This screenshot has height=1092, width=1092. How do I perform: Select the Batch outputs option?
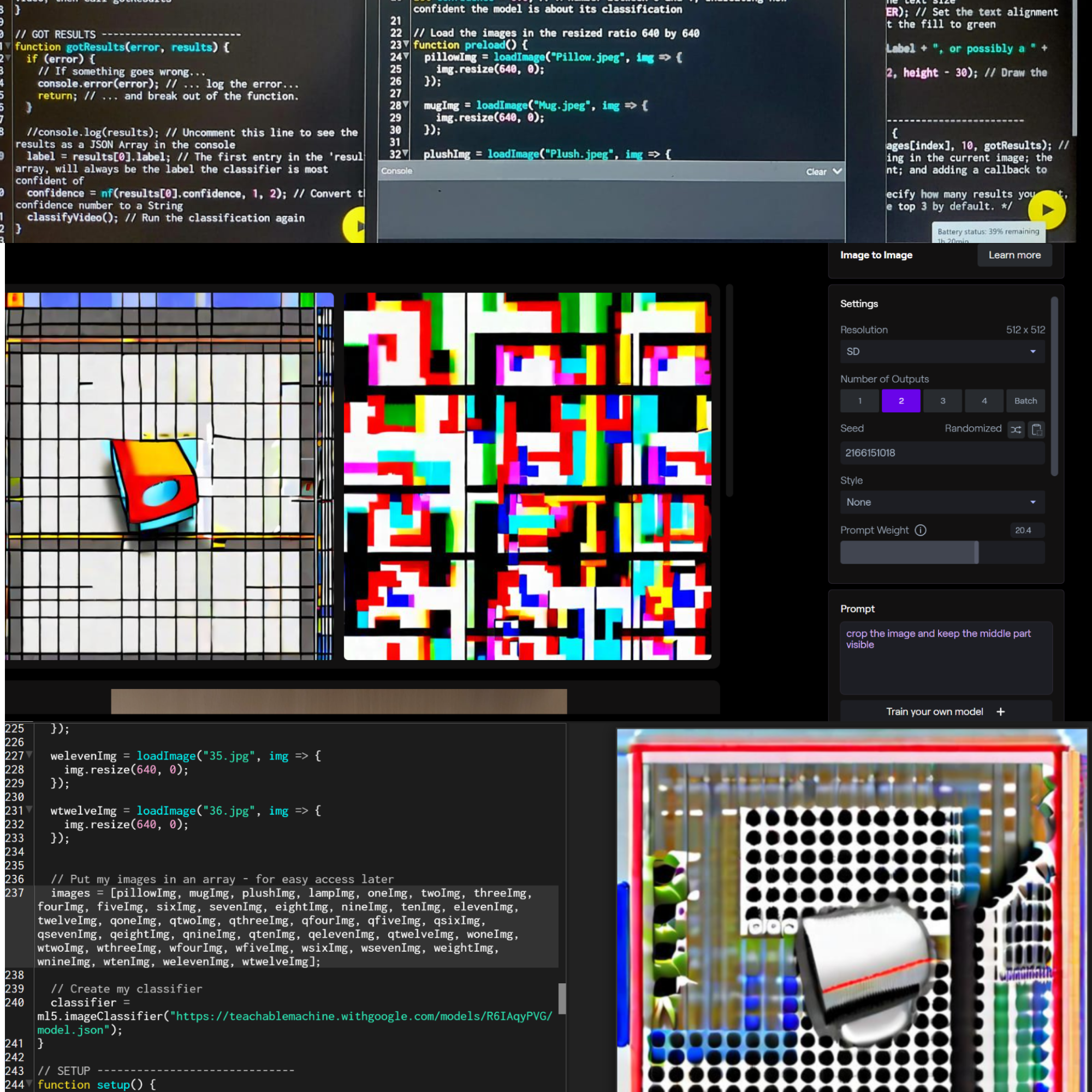[x=1025, y=401]
